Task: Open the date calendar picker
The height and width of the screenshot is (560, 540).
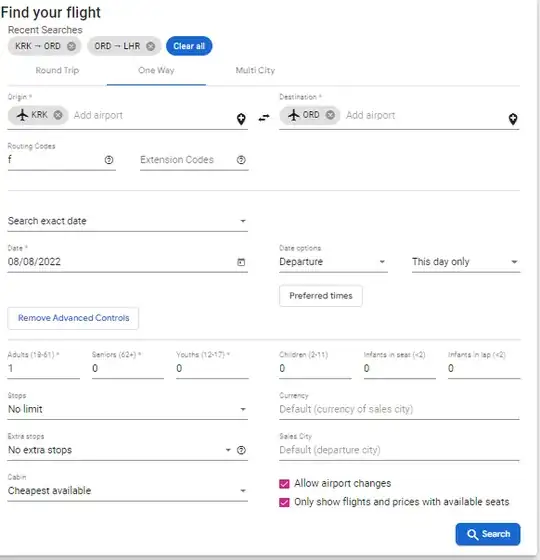Action: (x=241, y=262)
